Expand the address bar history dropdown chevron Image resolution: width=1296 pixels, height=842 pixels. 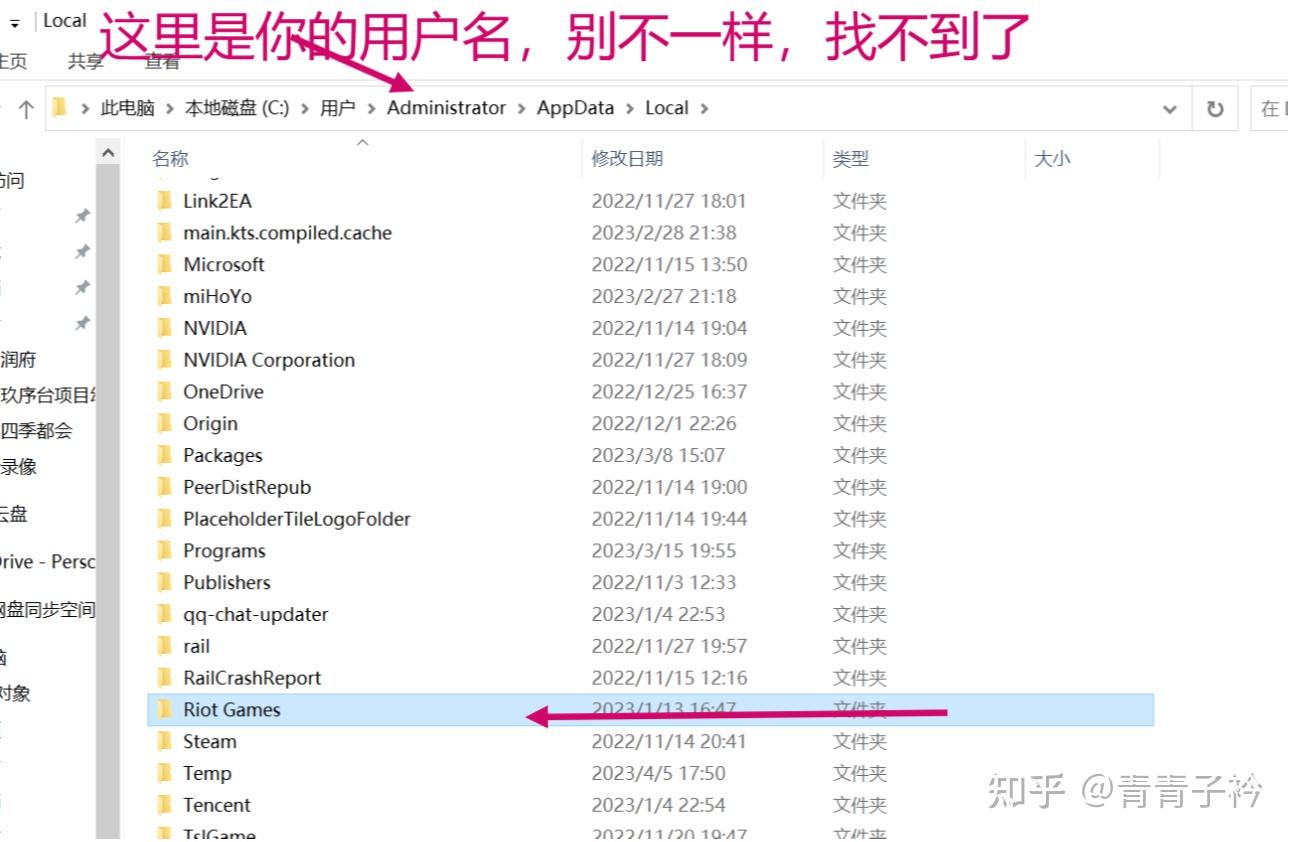(x=1170, y=107)
